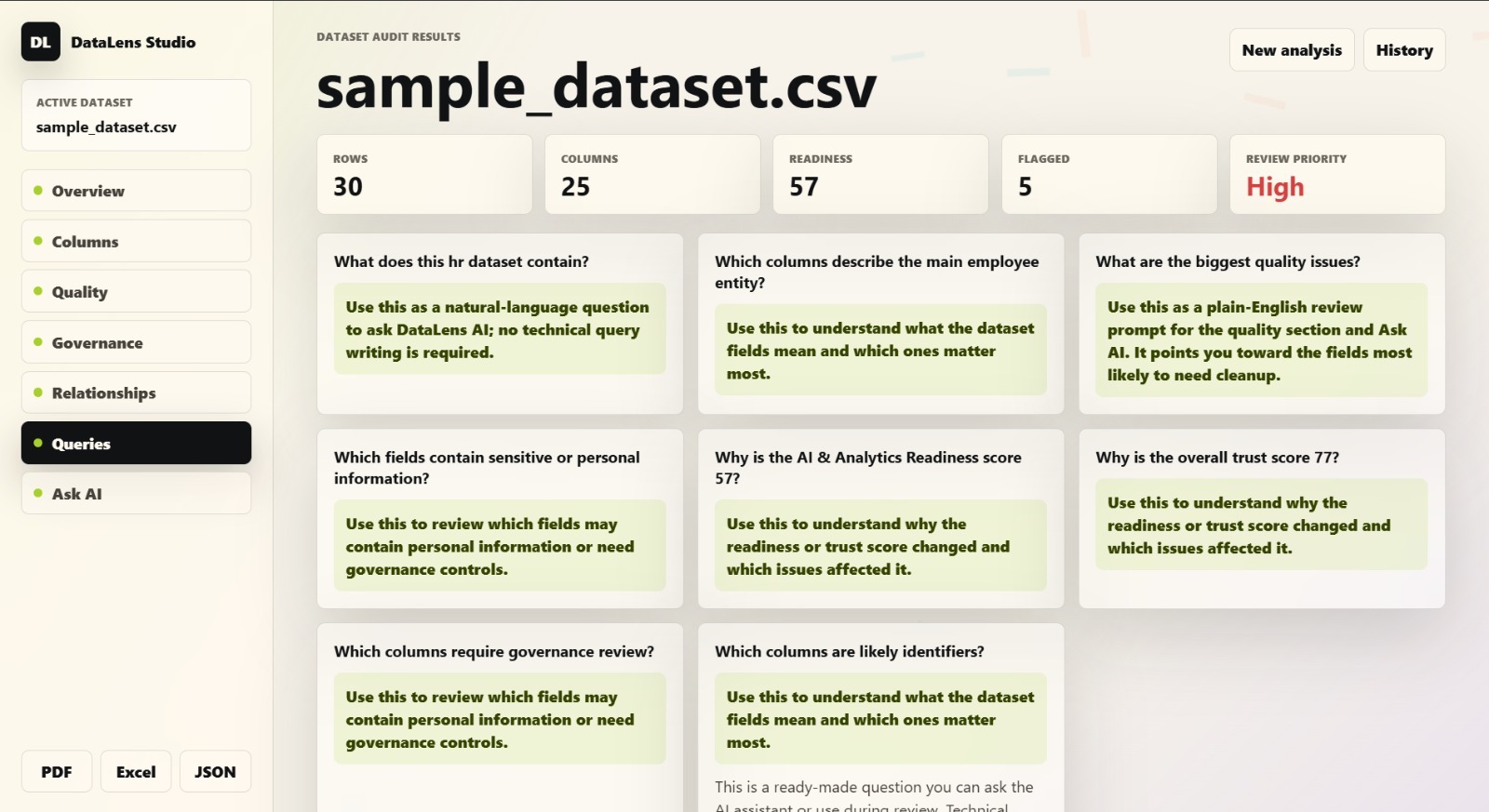Click the Review Priority High card
The height and width of the screenshot is (812, 1489).
click(1337, 174)
